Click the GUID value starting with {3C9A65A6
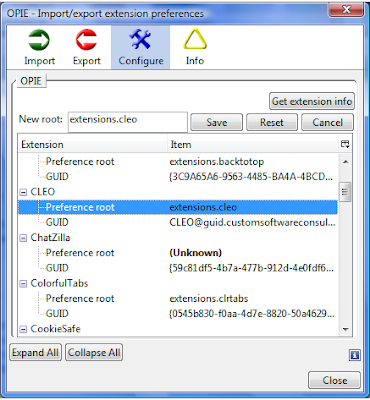Screen dimensions: 370x400 [x=251, y=177]
